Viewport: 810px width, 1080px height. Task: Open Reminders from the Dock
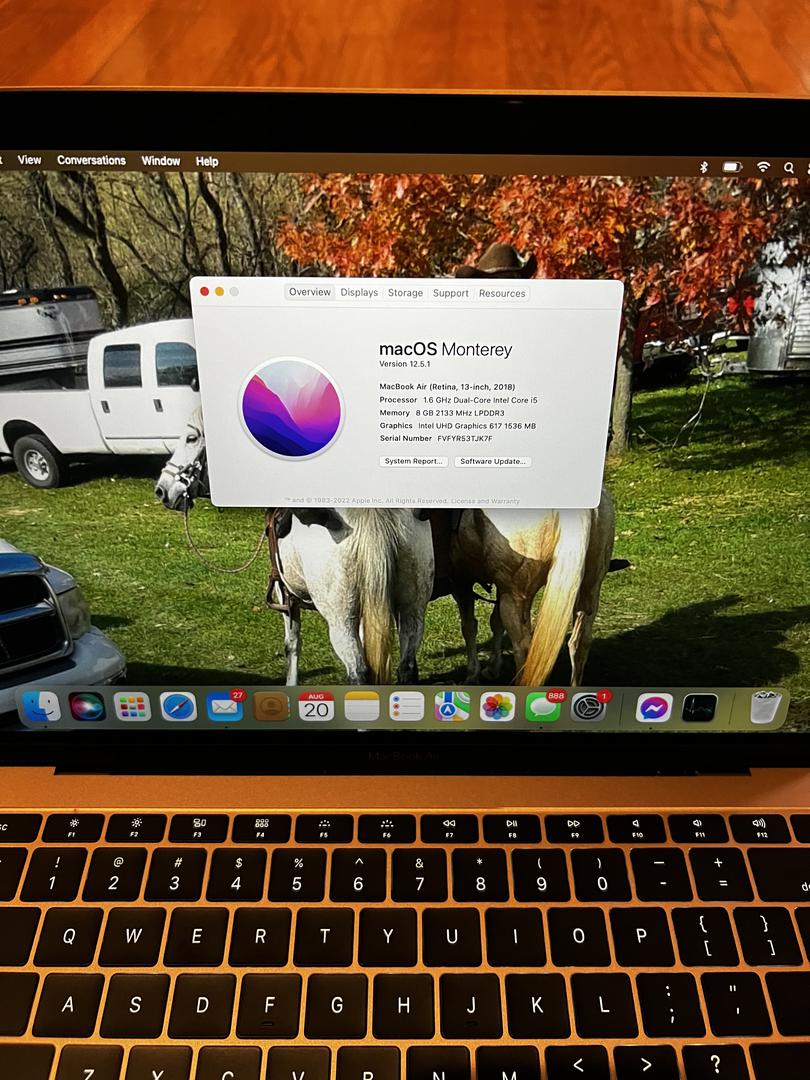407,707
